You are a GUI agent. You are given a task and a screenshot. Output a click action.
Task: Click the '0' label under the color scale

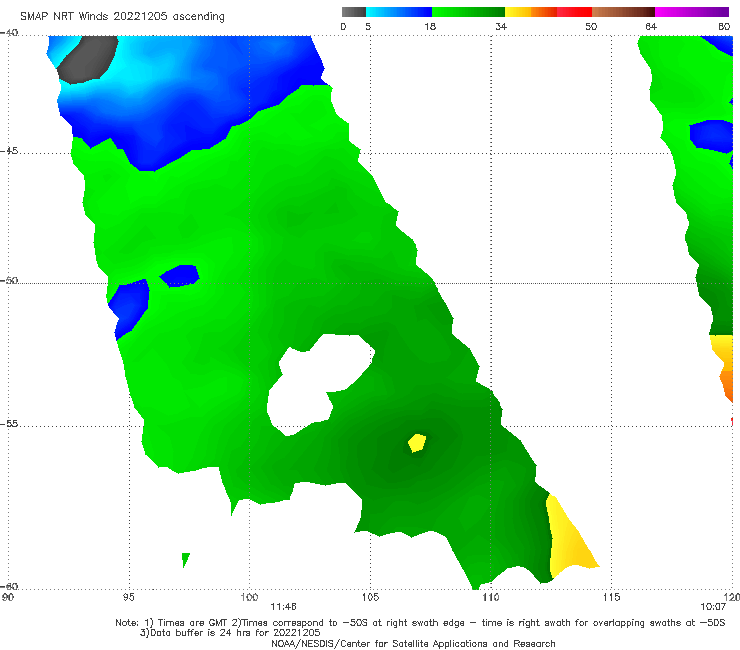(x=343, y=26)
